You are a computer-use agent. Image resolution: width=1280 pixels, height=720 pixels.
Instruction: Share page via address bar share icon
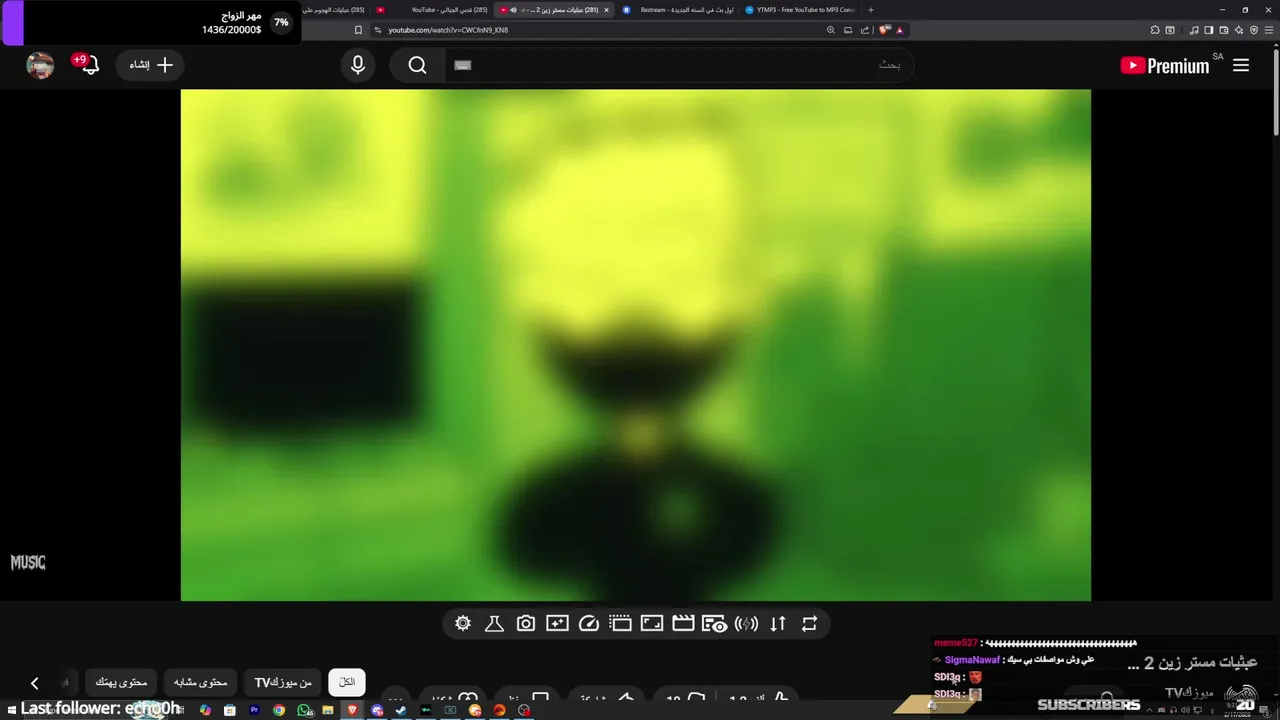[x=865, y=30]
